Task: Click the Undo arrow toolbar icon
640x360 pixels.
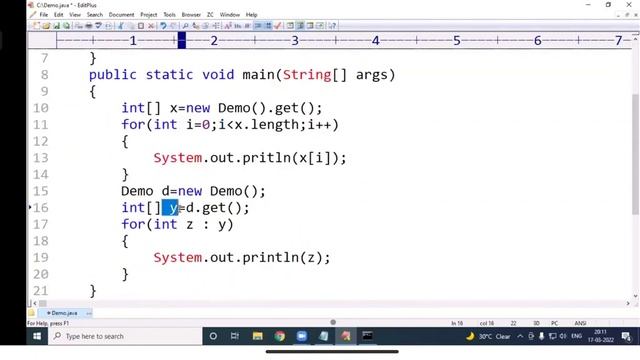Action: click(x=163, y=26)
